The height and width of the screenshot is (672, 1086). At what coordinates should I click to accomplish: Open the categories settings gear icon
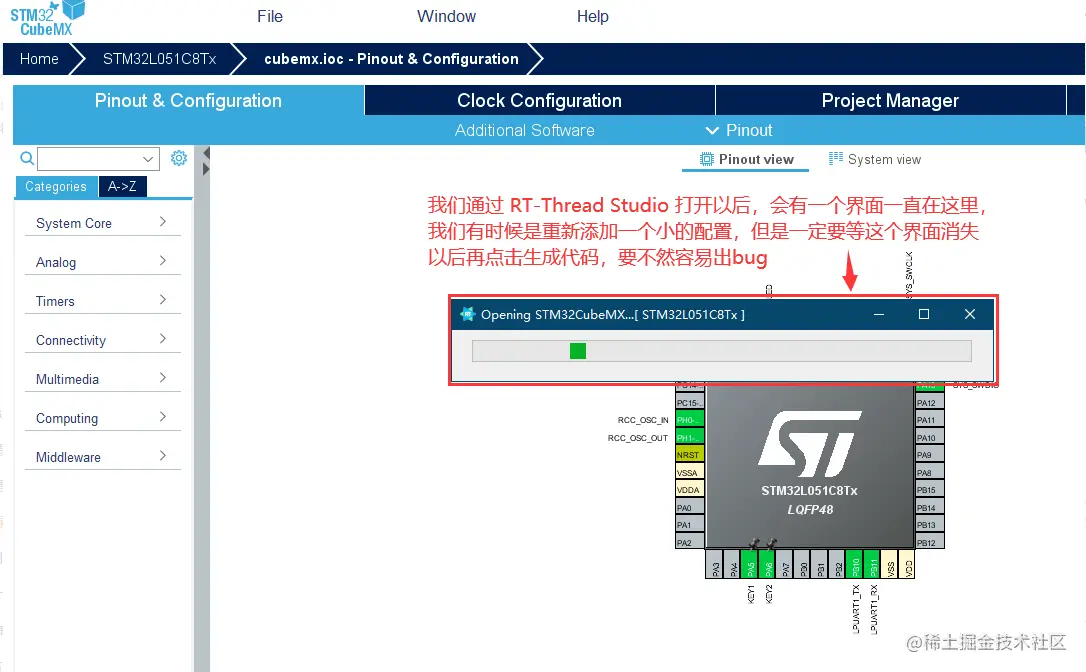click(179, 158)
